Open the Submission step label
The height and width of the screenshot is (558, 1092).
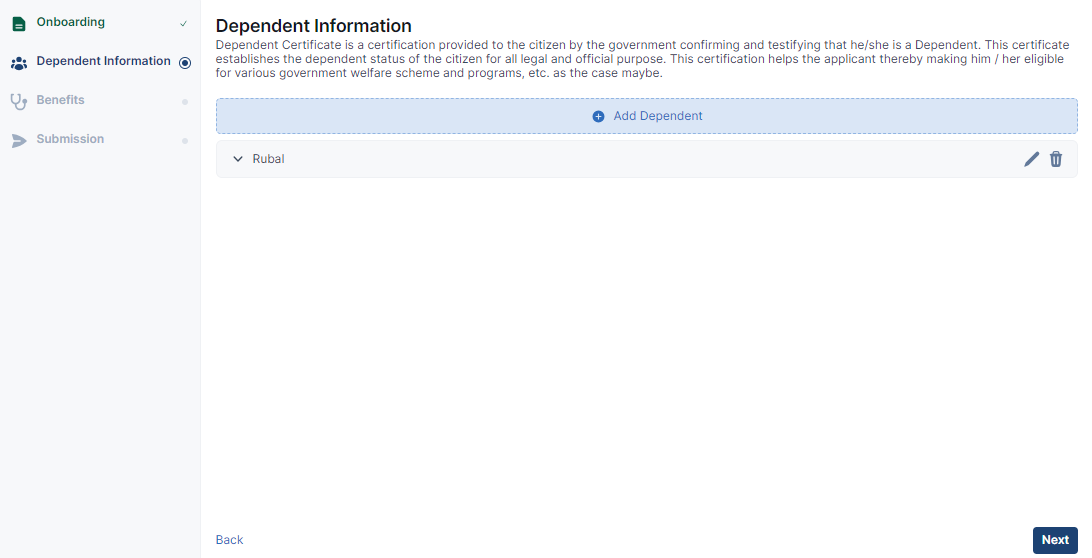tap(70, 139)
